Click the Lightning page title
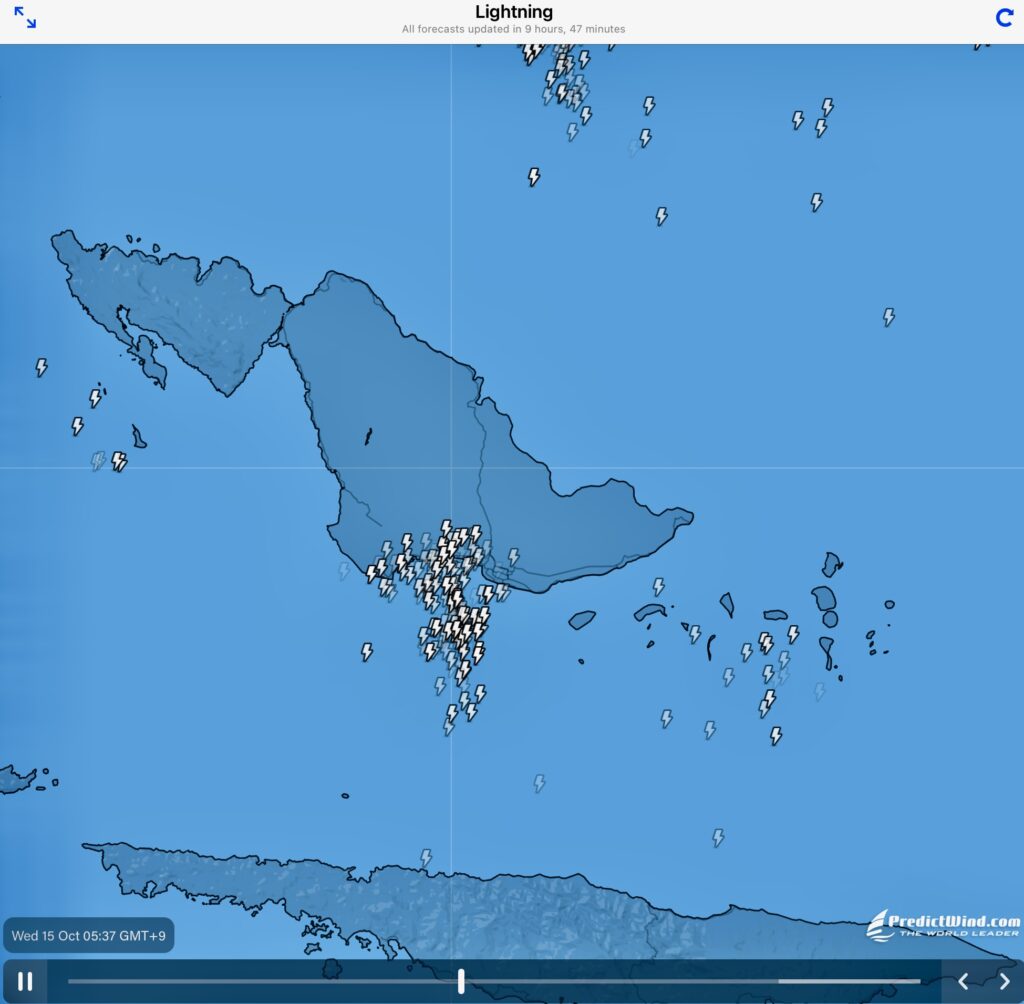 click(513, 12)
